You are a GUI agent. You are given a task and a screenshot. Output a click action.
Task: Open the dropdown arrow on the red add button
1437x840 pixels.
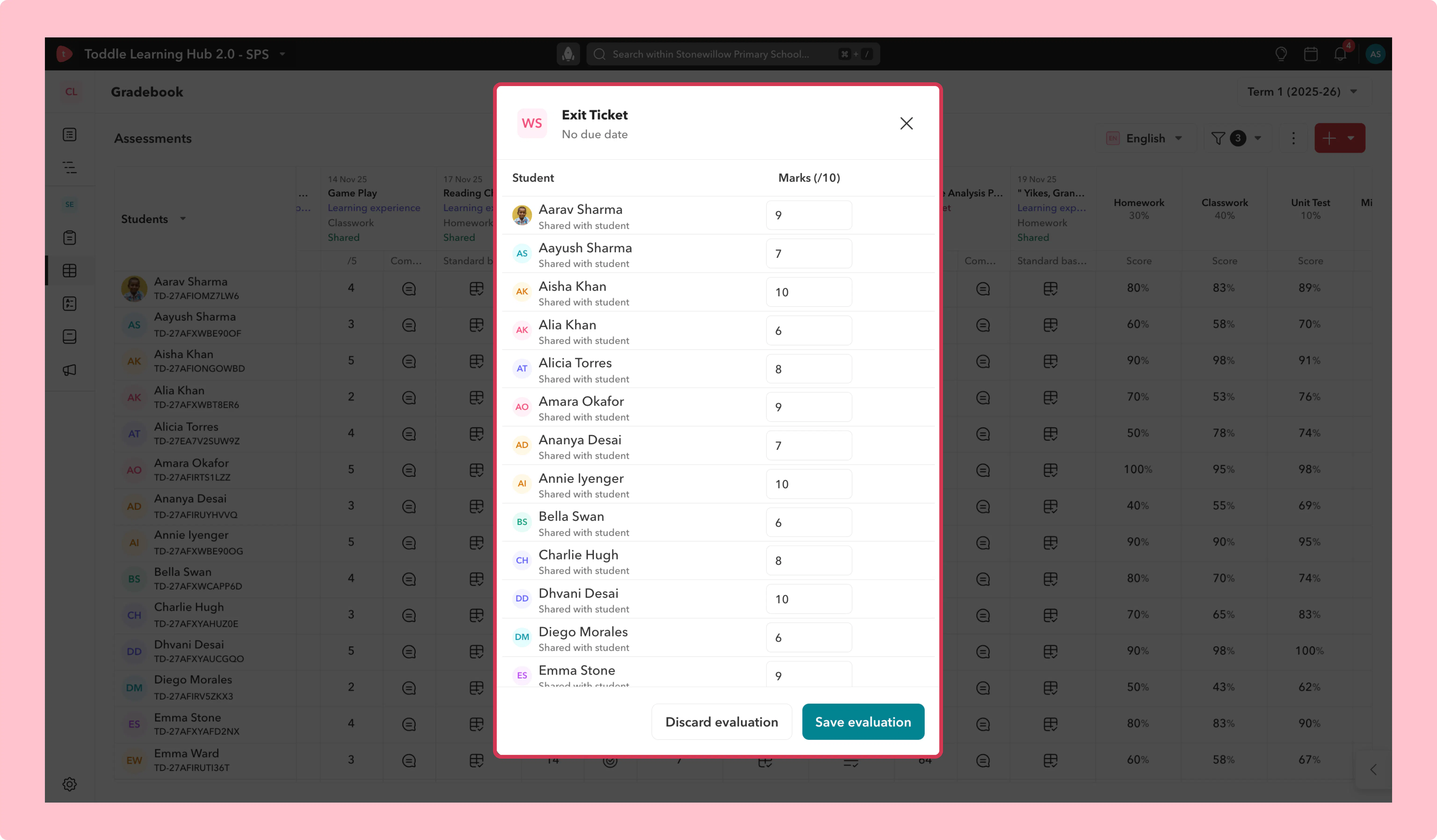coord(1351,138)
